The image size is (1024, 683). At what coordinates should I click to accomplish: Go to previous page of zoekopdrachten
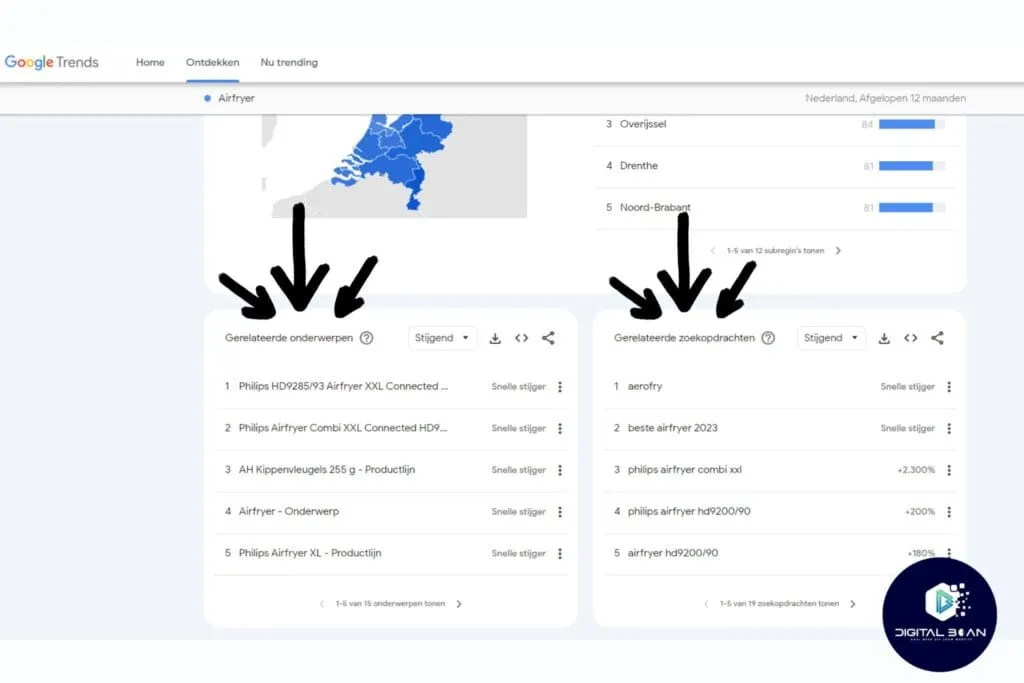[706, 604]
